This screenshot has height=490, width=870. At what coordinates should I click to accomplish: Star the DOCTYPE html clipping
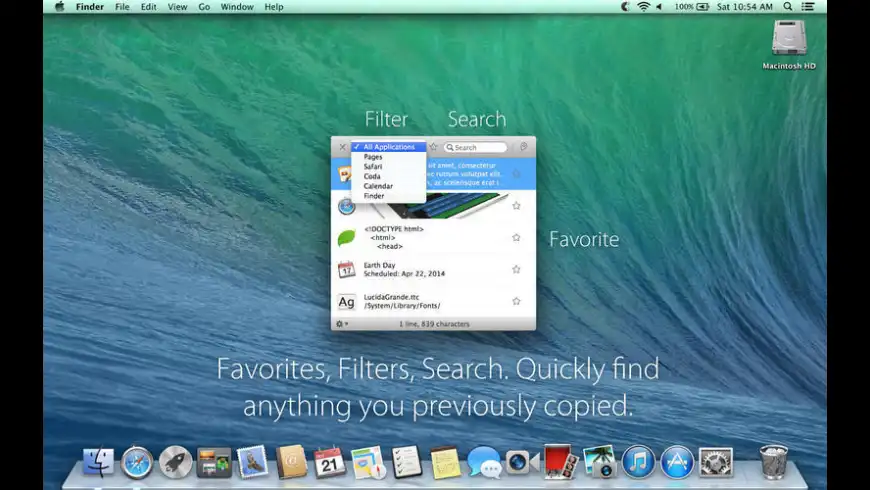tap(516, 238)
